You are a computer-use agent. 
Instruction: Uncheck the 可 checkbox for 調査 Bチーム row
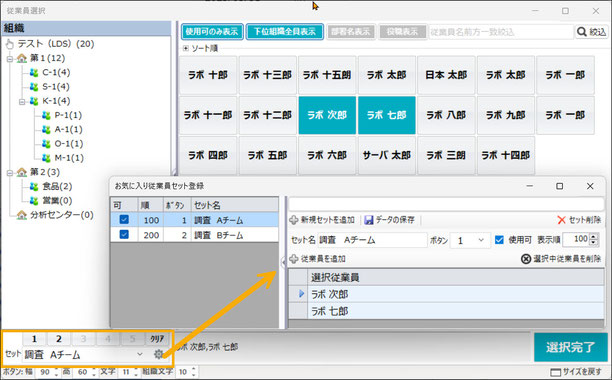click(124, 234)
